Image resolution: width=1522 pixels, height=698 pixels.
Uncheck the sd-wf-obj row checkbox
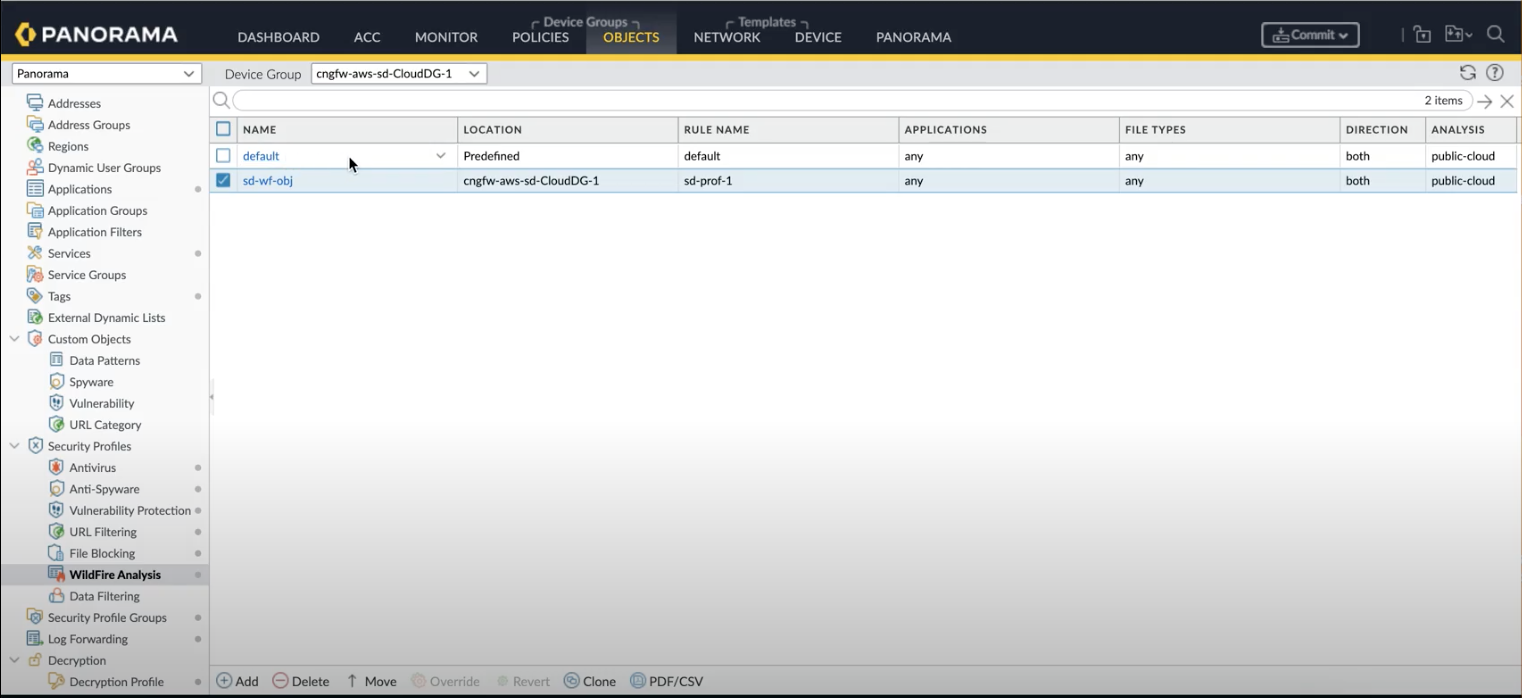[x=223, y=181]
